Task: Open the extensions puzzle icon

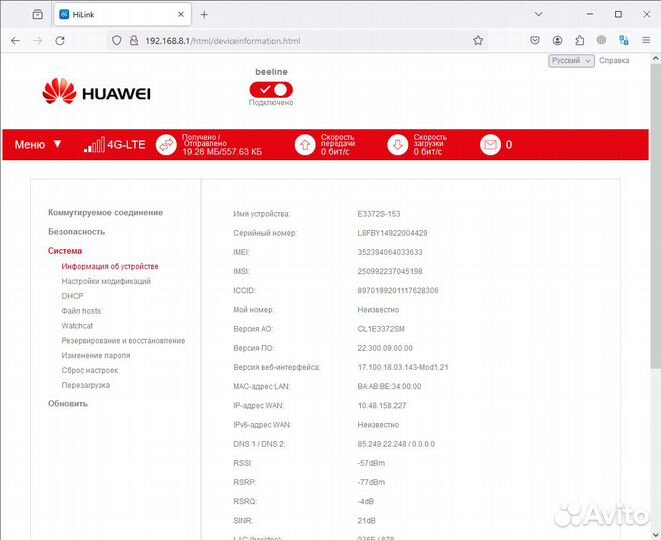Action: click(x=580, y=40)
